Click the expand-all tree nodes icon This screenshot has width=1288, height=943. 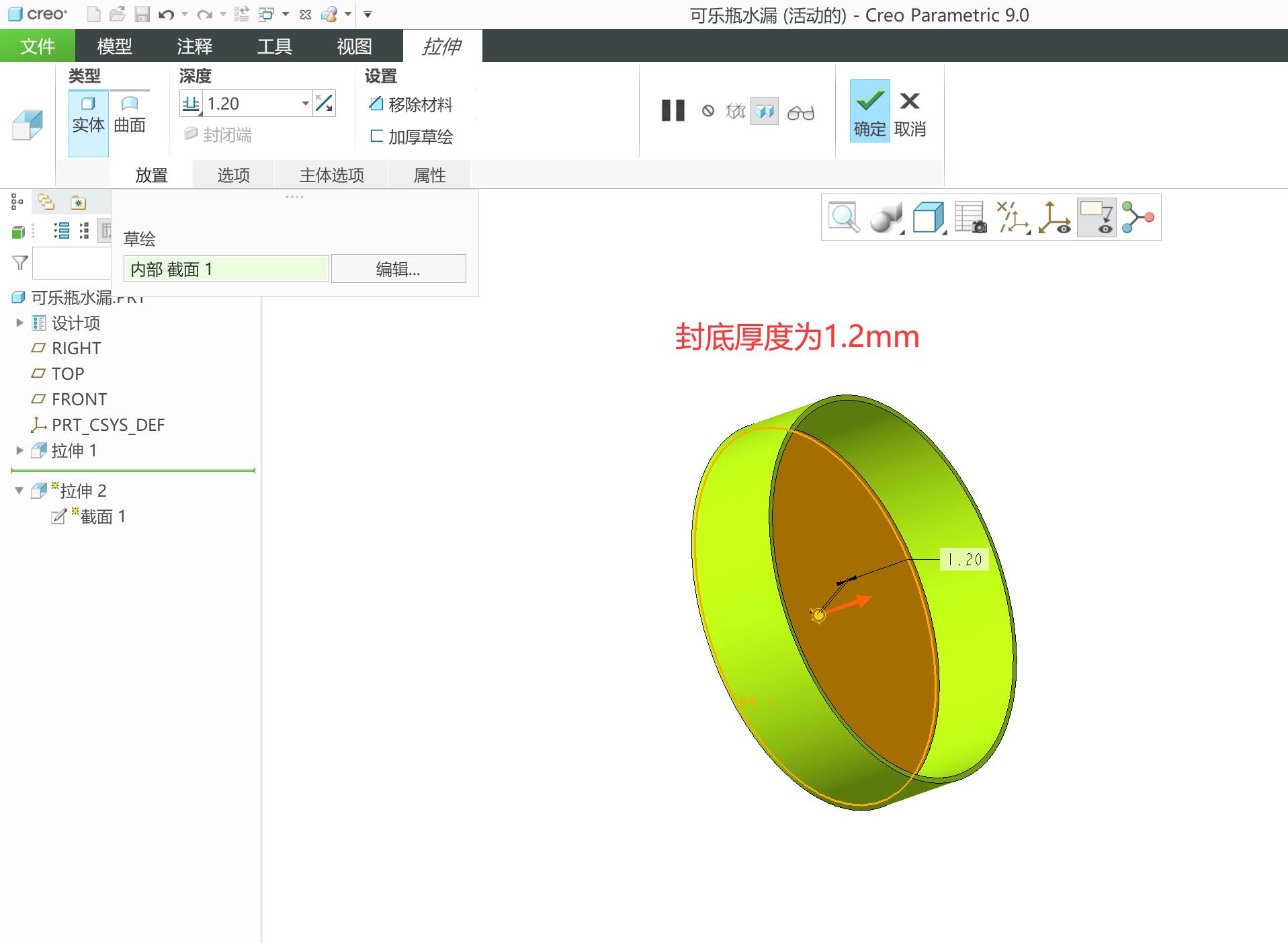pyautogui.click(x=84, y=231)
